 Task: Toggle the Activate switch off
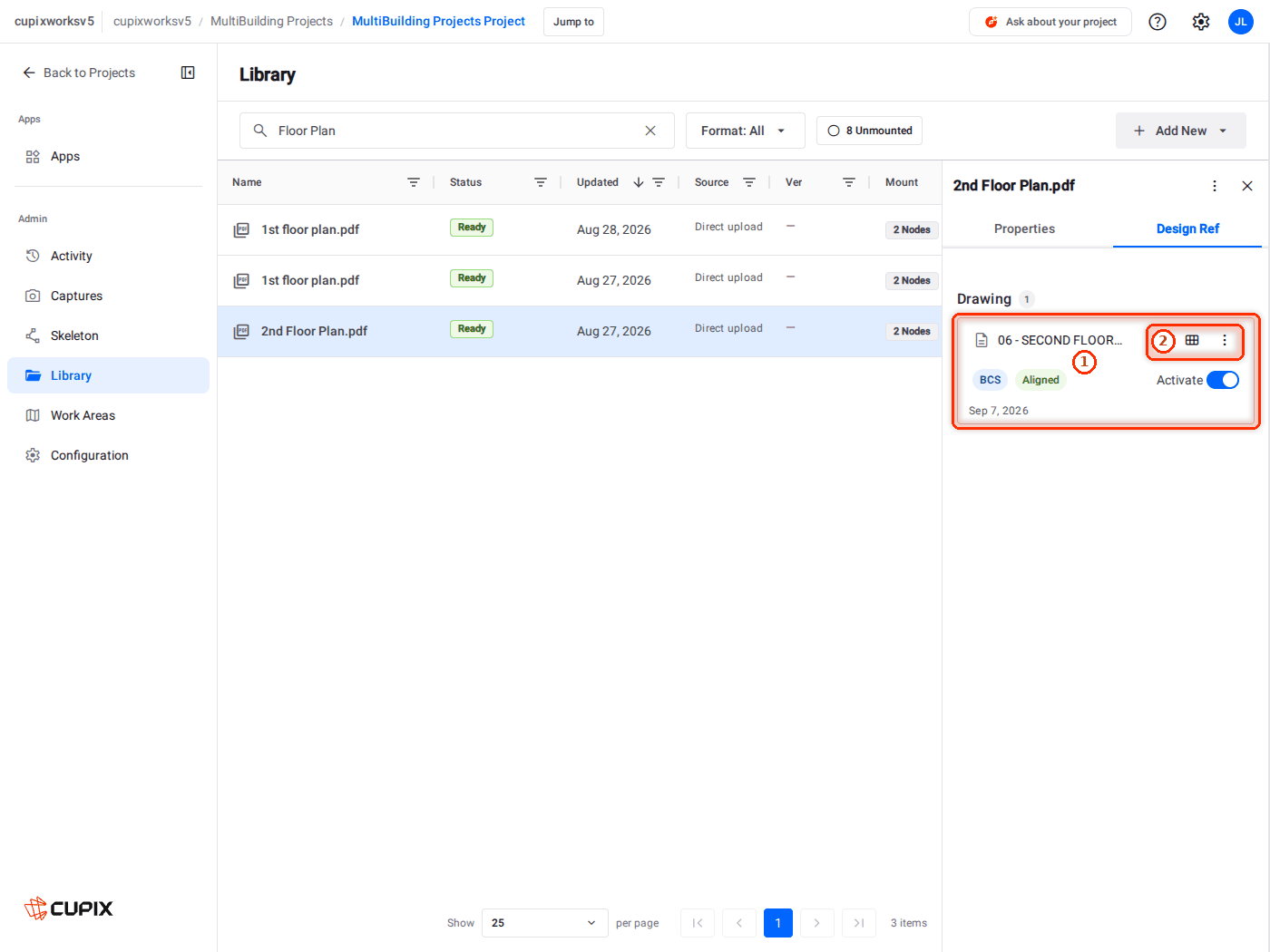pos(1223,380)
